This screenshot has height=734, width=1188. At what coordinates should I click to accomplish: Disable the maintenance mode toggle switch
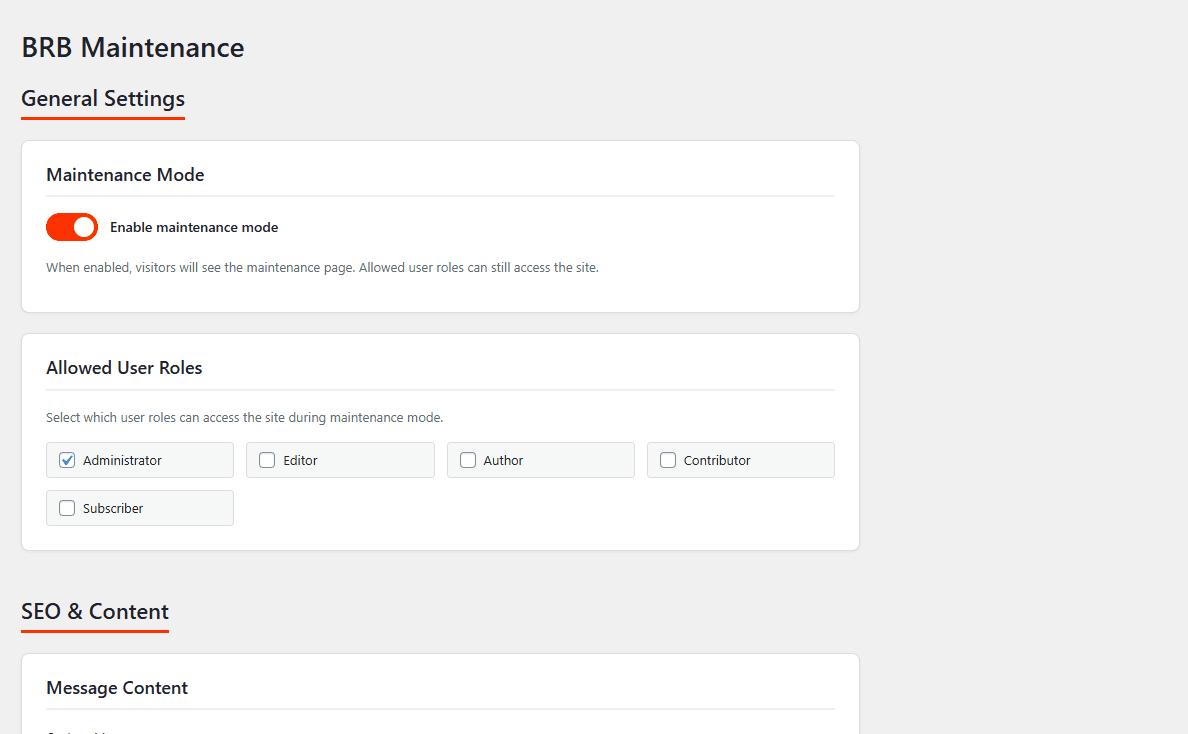[x=71, y=227]
